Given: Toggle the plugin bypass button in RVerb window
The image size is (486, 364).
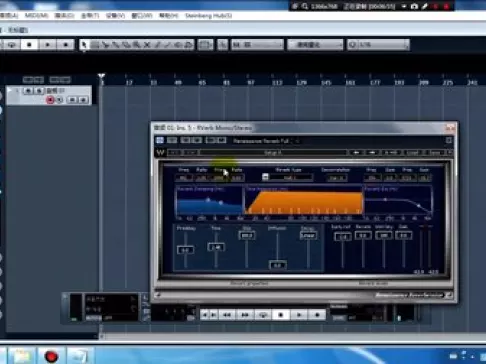Looking at the screenshot, I should tap(160, 140).
